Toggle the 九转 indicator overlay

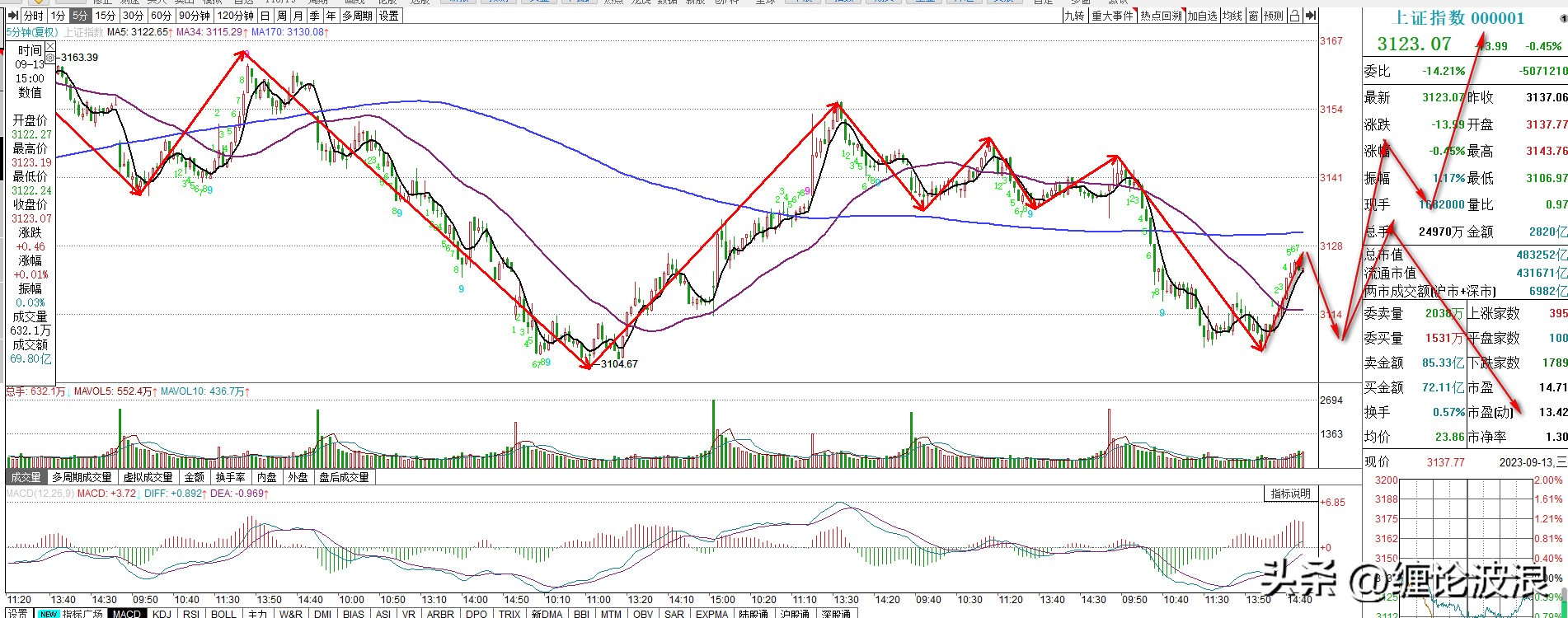pos(1073,16)
